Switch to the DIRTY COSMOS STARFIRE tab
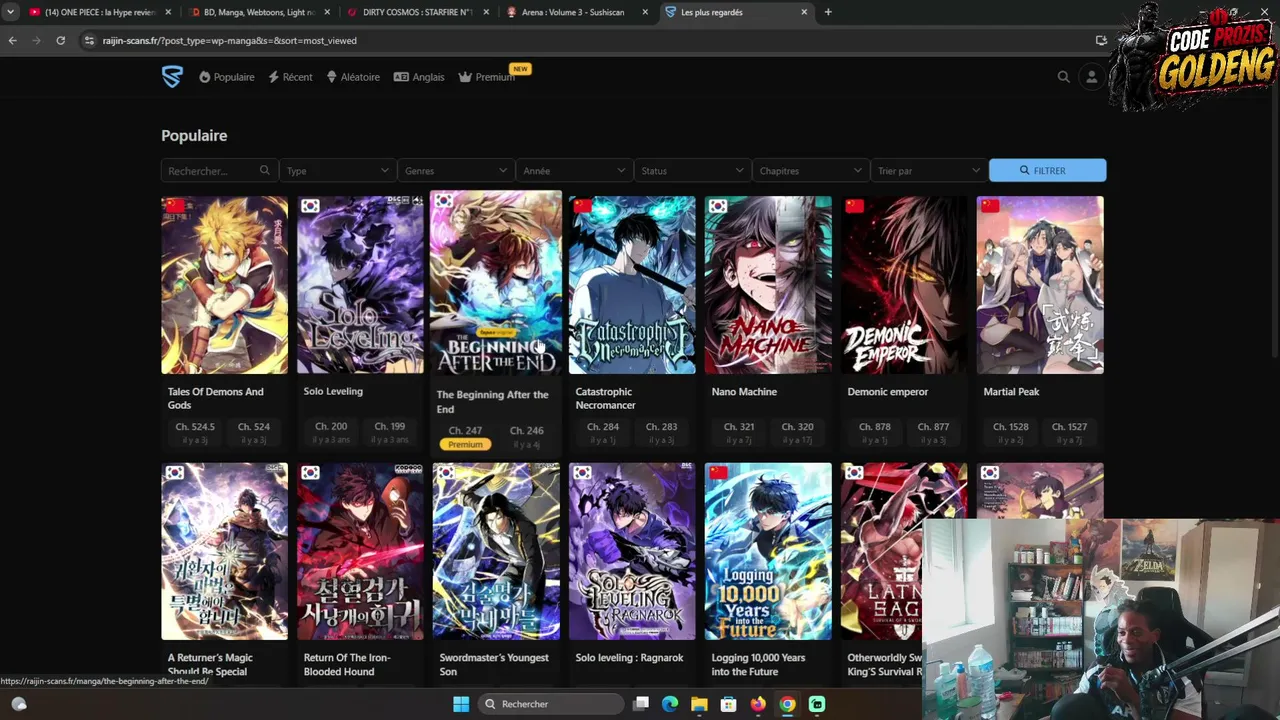1280x720 pixels. click(418, 12)
